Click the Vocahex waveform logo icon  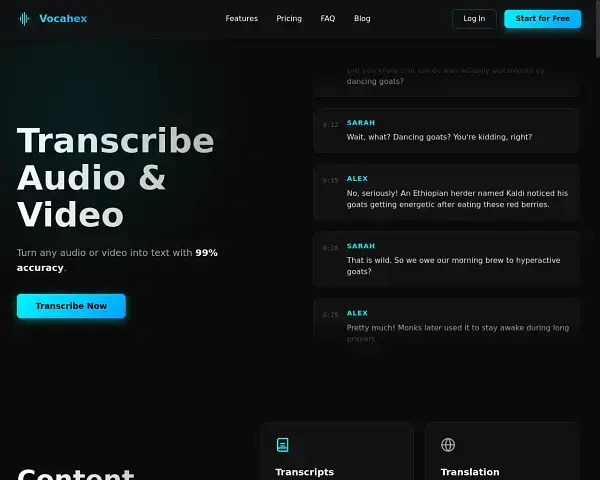(x=25, y=18)
